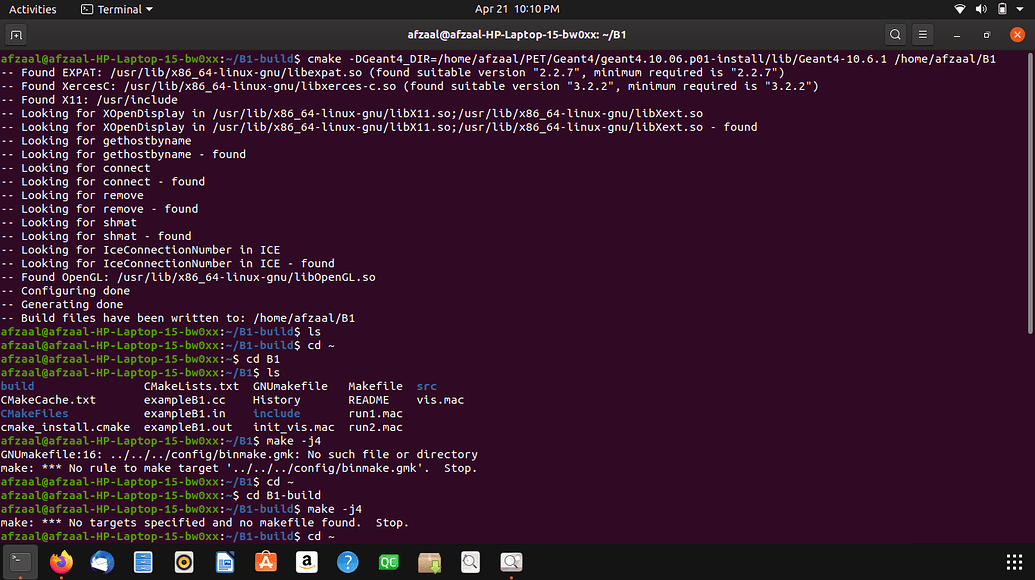This screenshot has width=1035, height=580.
Task: Open the Amazon launcher
Action: pyautogui.click(x=307, y=563)
